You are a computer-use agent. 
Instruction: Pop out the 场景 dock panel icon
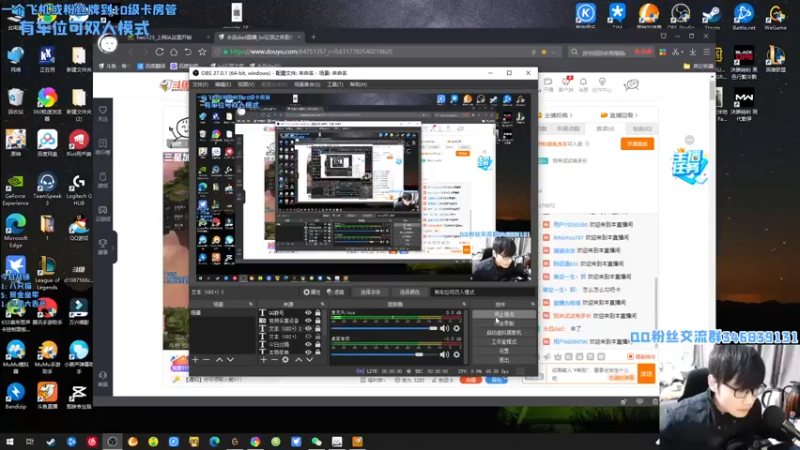click(x=251, y=304)
